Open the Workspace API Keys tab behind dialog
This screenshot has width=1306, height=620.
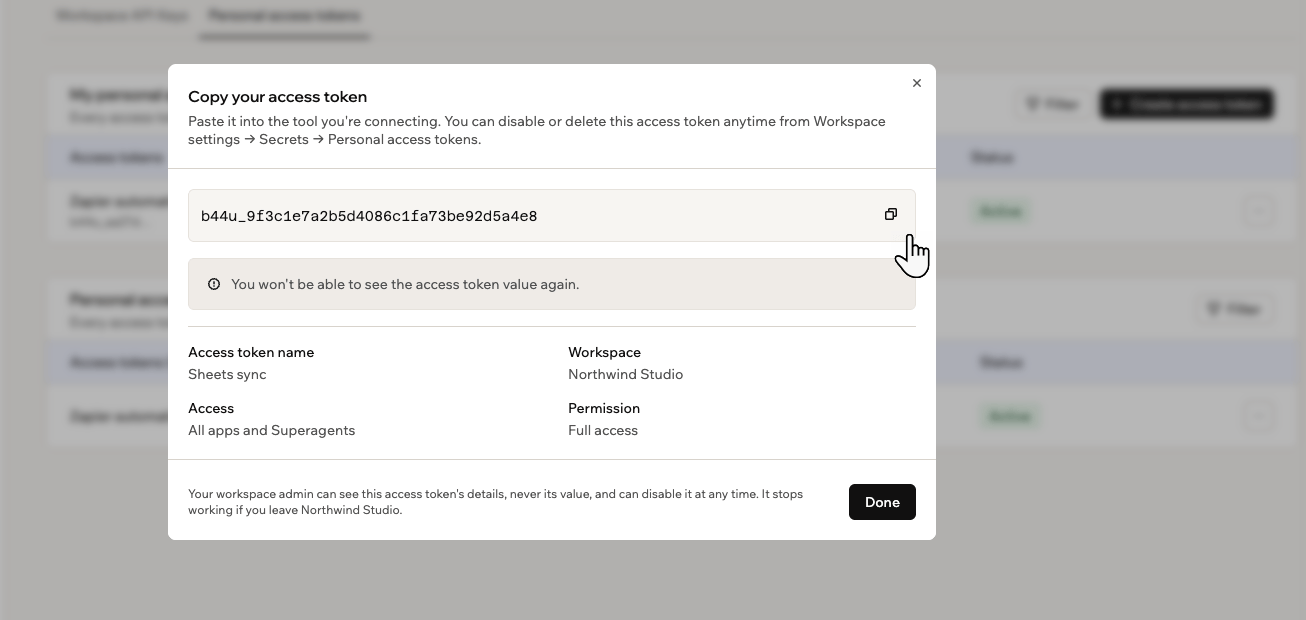point(121,16)
